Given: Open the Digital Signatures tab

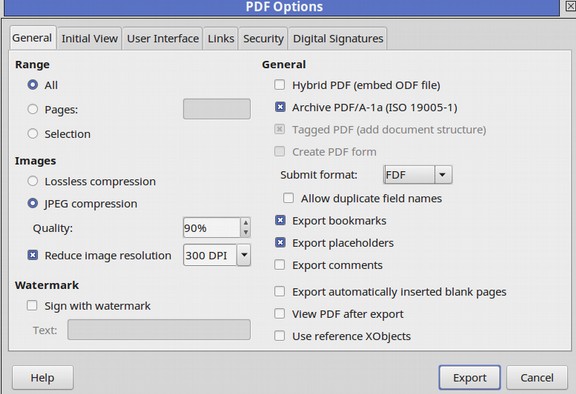Looking at the screenshot, I should pos(338,39).
